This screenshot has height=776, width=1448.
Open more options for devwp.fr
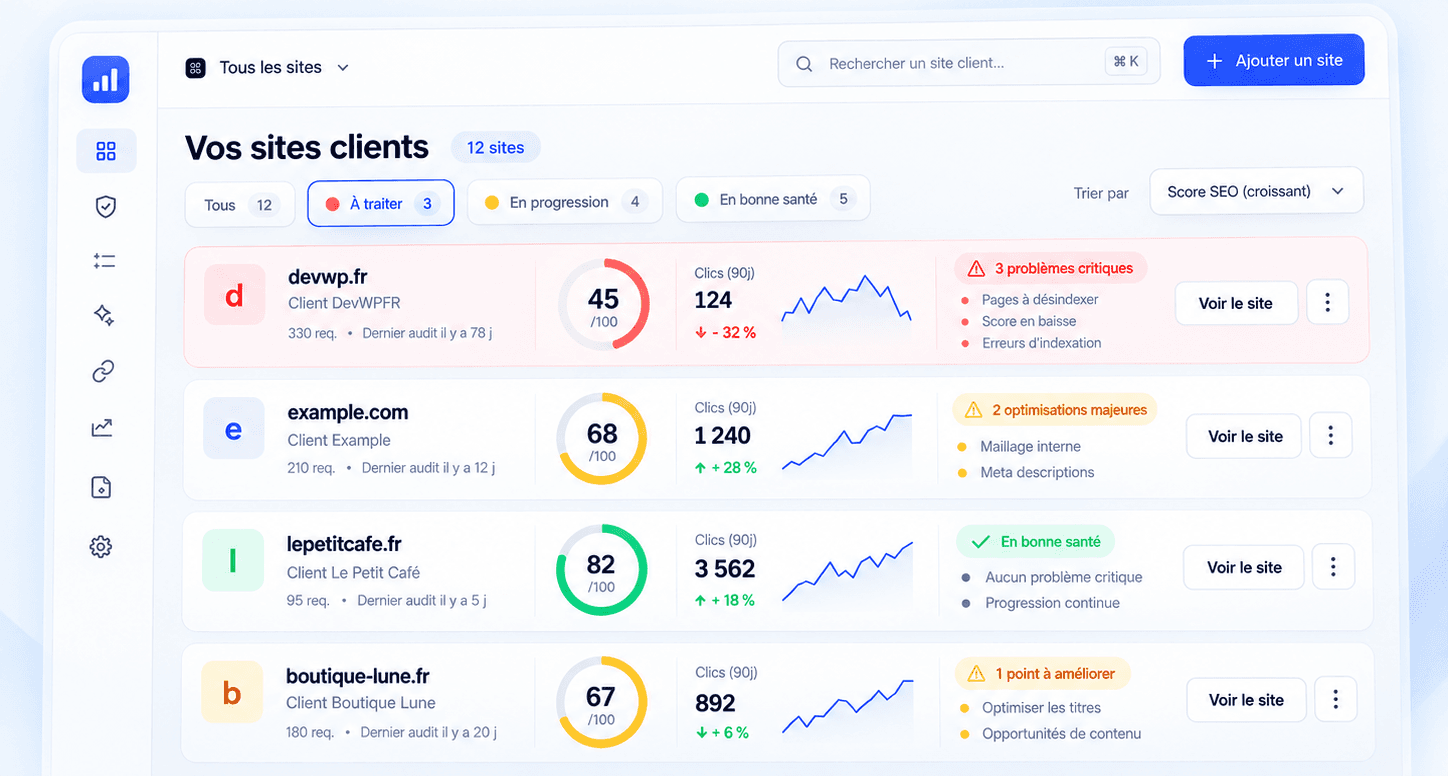[1327, 302]
